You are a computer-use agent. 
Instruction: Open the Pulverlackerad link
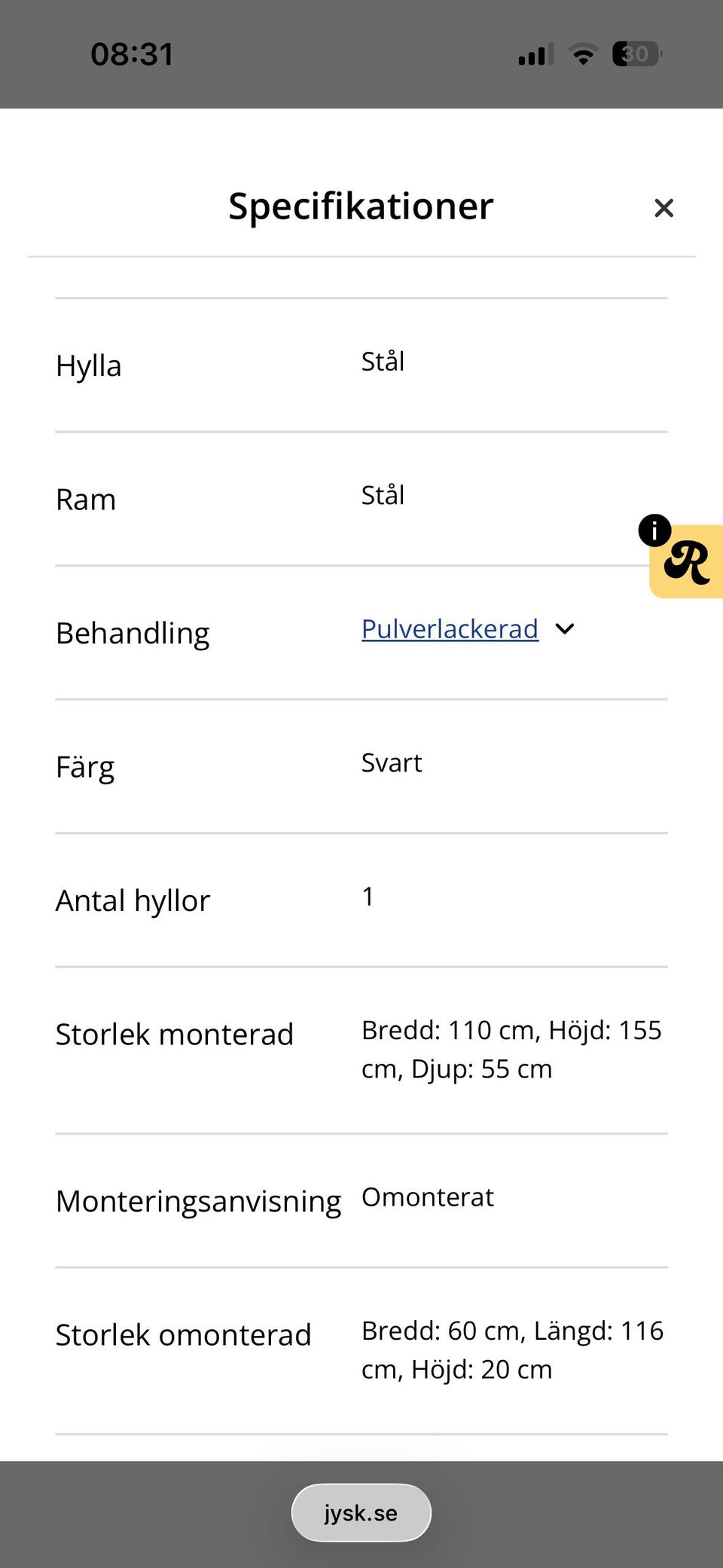tap(450, 629)
